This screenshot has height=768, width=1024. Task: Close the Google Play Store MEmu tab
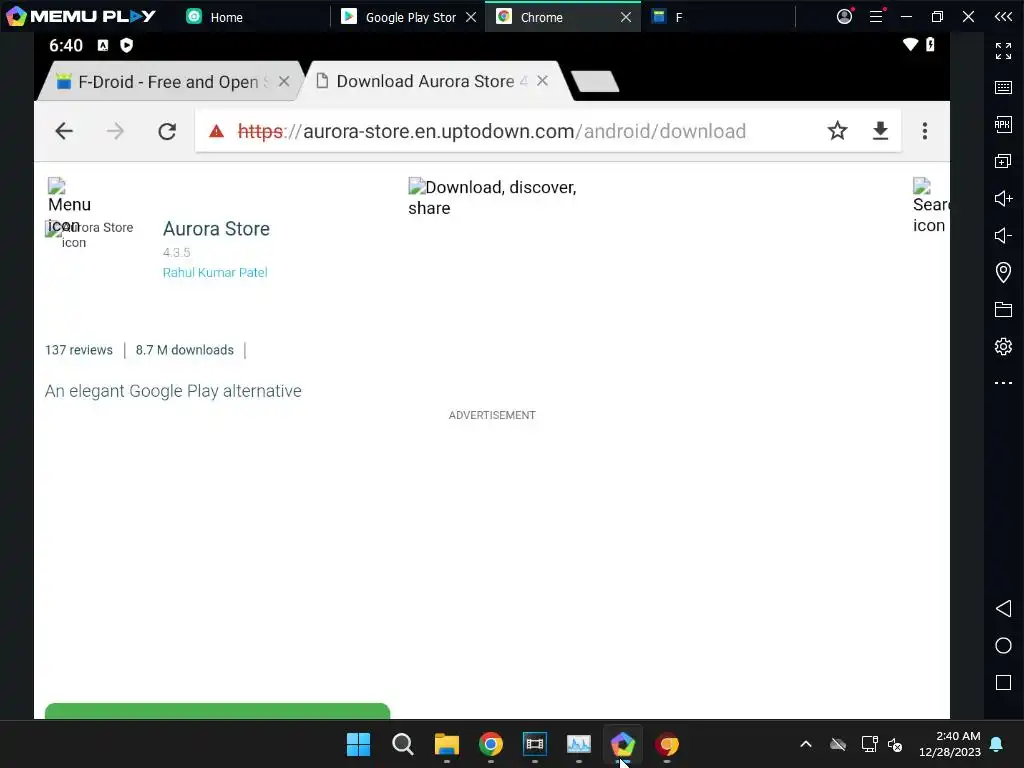click(471, 17)
